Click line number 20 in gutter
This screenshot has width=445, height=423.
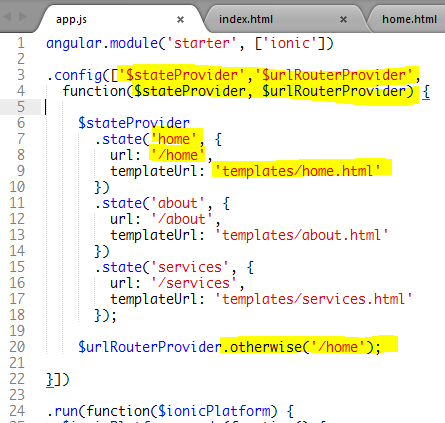[x=17, y=347]
